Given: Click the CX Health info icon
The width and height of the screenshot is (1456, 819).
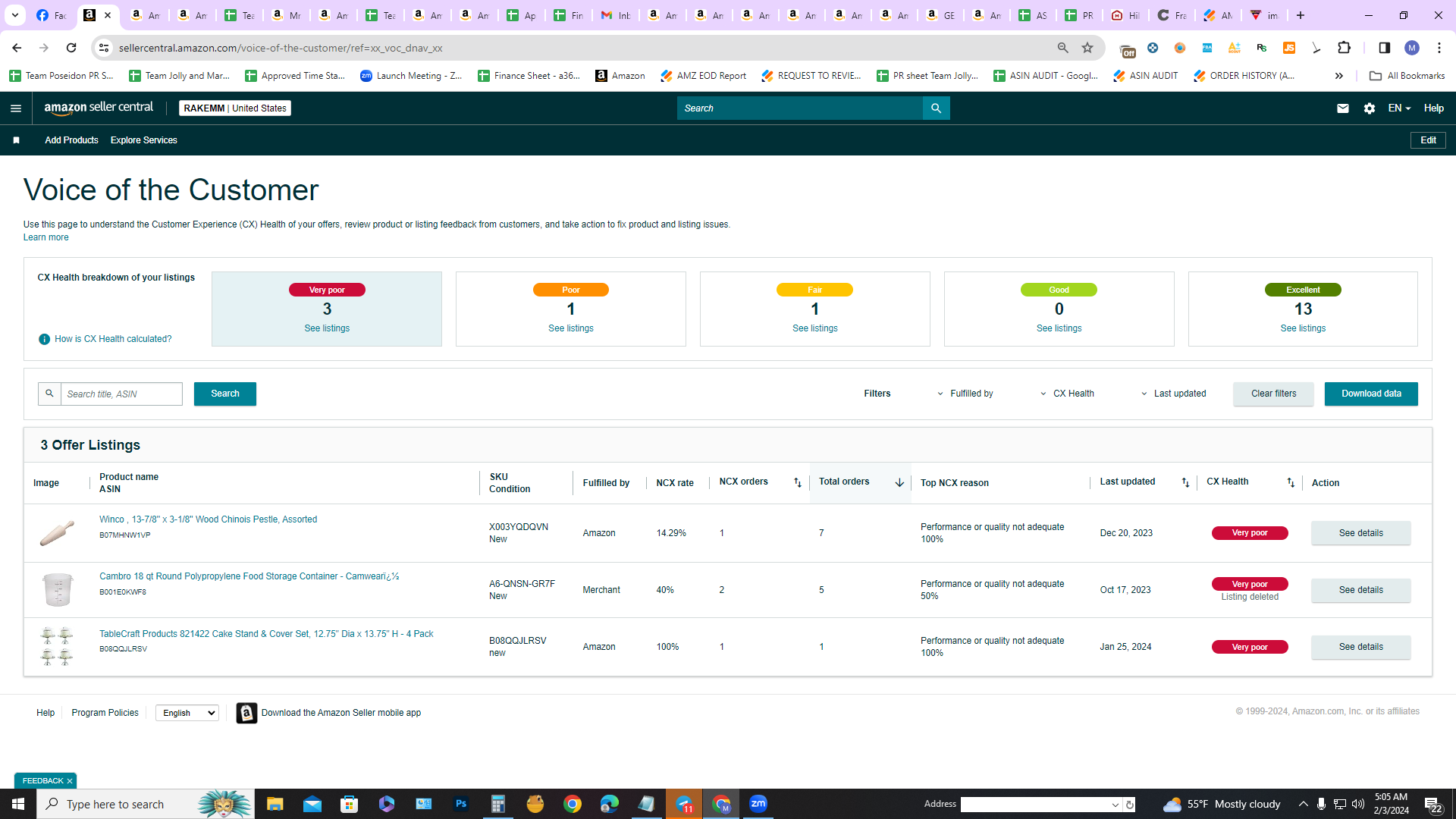Looking at the screenshot, I should [x=44, y=339].
